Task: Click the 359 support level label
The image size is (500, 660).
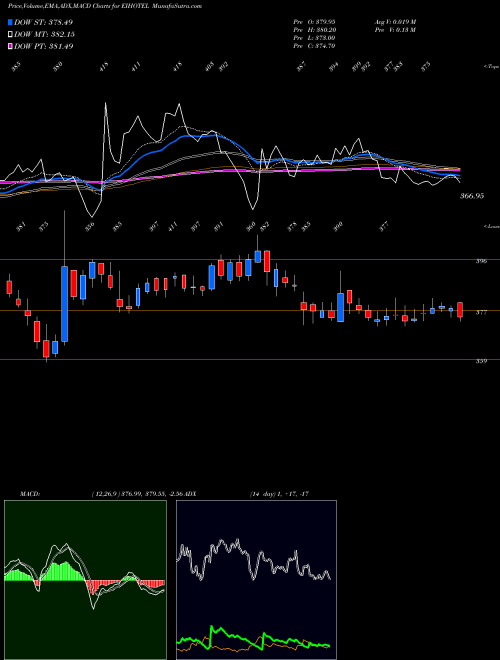Action: click(481, 361)
